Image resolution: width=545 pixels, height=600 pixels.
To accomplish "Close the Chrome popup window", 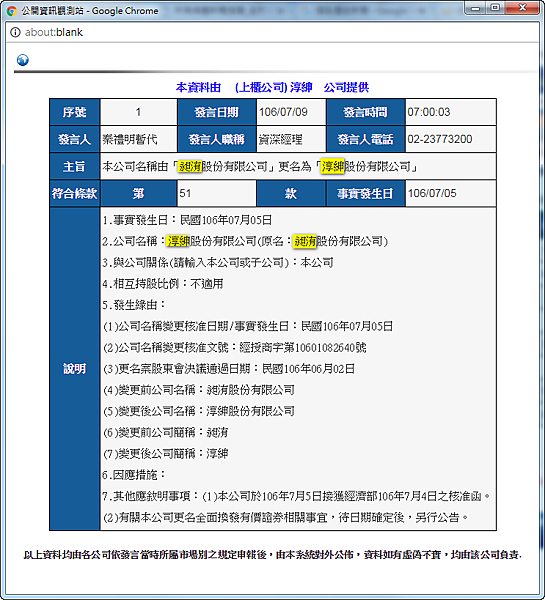I will pyautogui.click(x=522, y=8).
